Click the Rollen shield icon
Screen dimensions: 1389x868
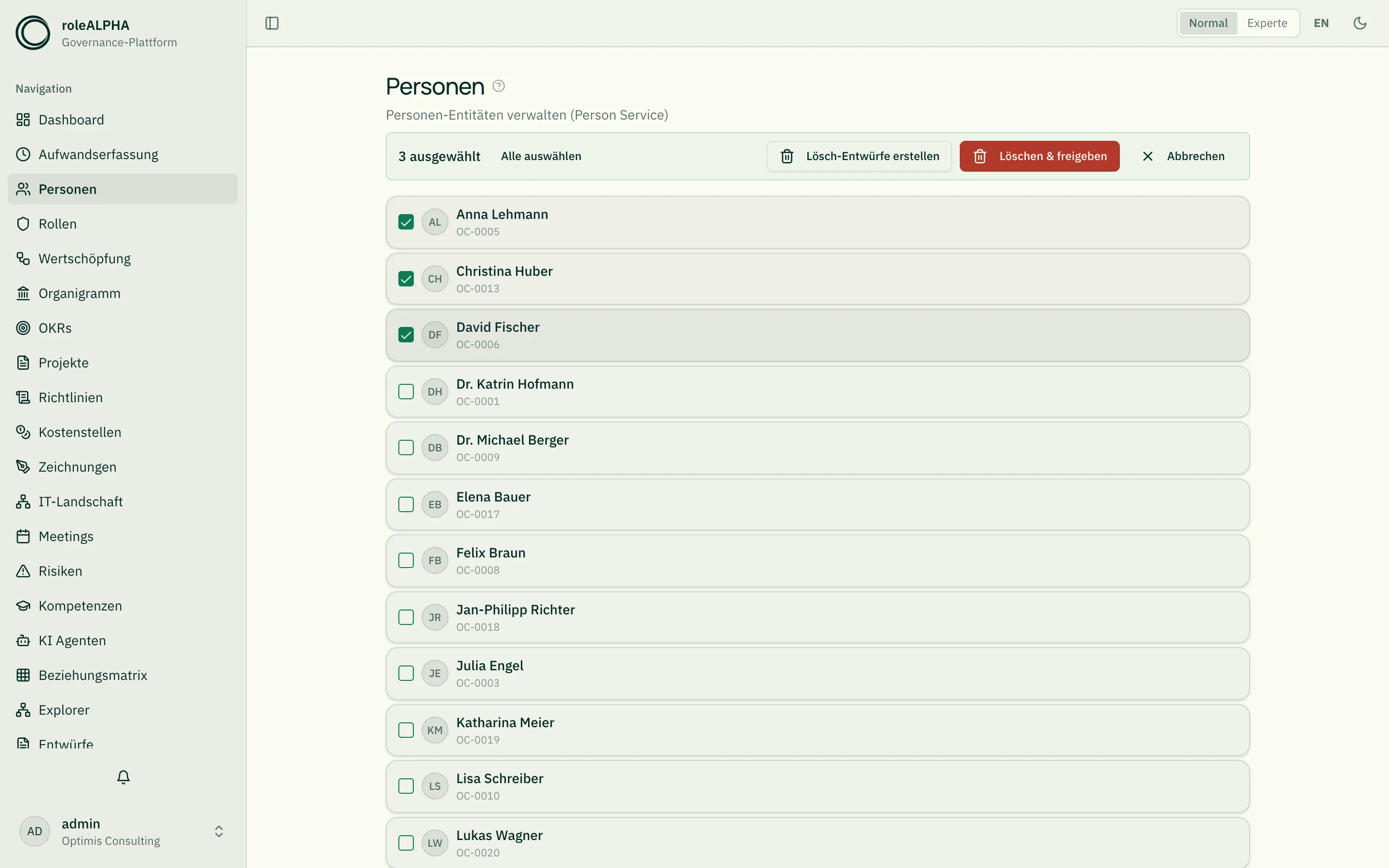(23, 224)
